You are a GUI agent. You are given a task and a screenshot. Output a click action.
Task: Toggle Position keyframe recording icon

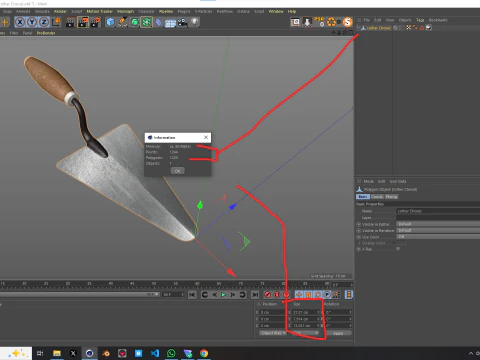tap(299, 295)
